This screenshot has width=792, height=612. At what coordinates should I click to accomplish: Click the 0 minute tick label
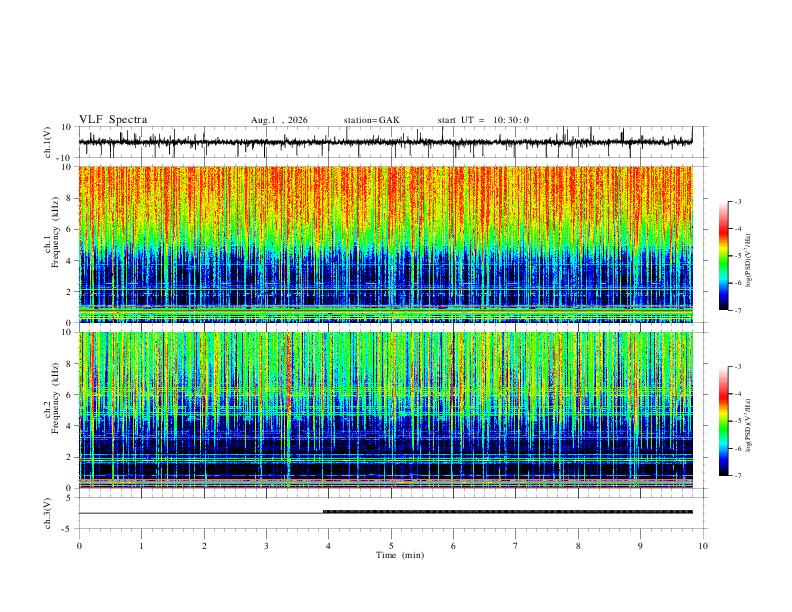tap(79, 546)
